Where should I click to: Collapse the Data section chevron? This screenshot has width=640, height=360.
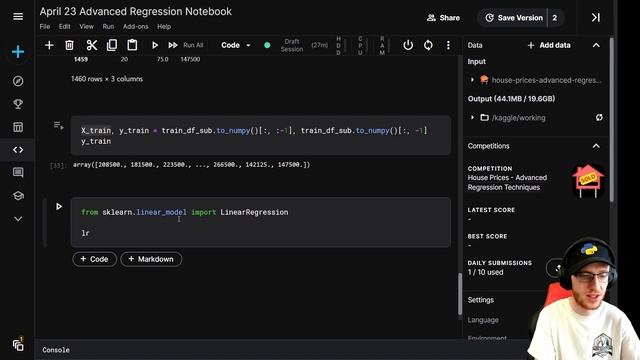pyautogui.click(x=596, y=45)
